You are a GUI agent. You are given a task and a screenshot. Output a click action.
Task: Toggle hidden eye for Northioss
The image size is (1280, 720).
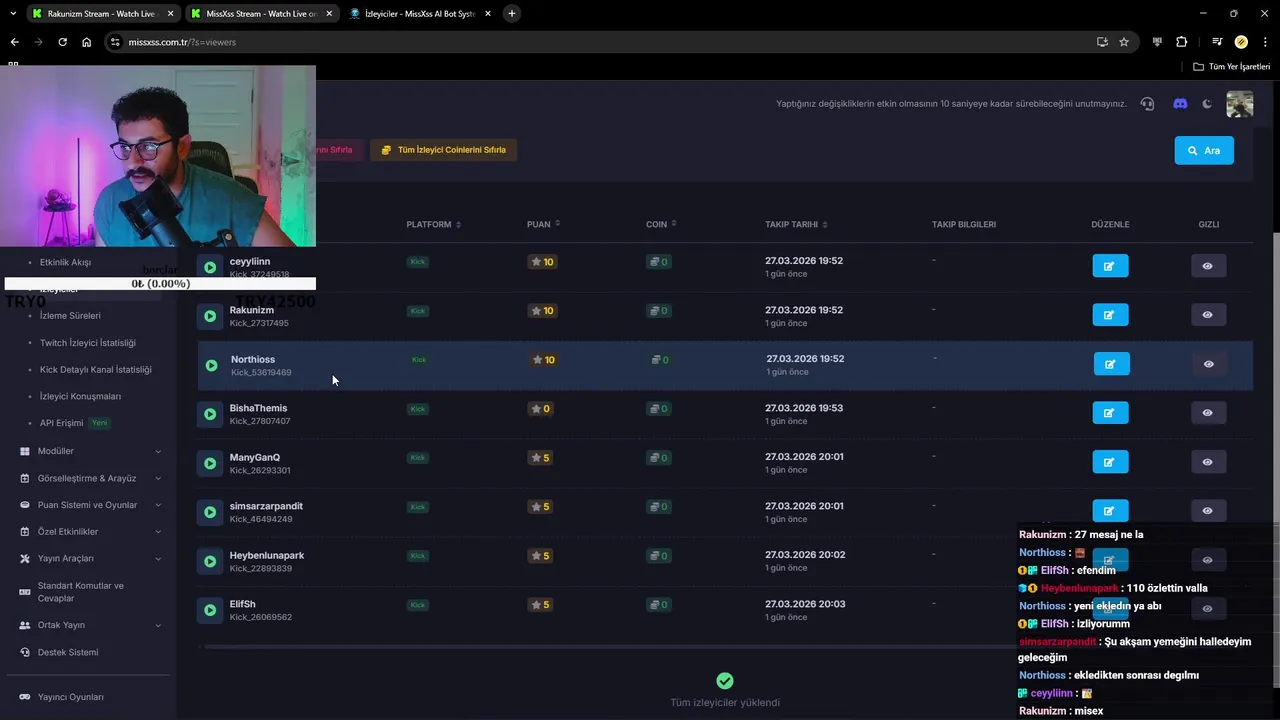[x=1209, y=364]
